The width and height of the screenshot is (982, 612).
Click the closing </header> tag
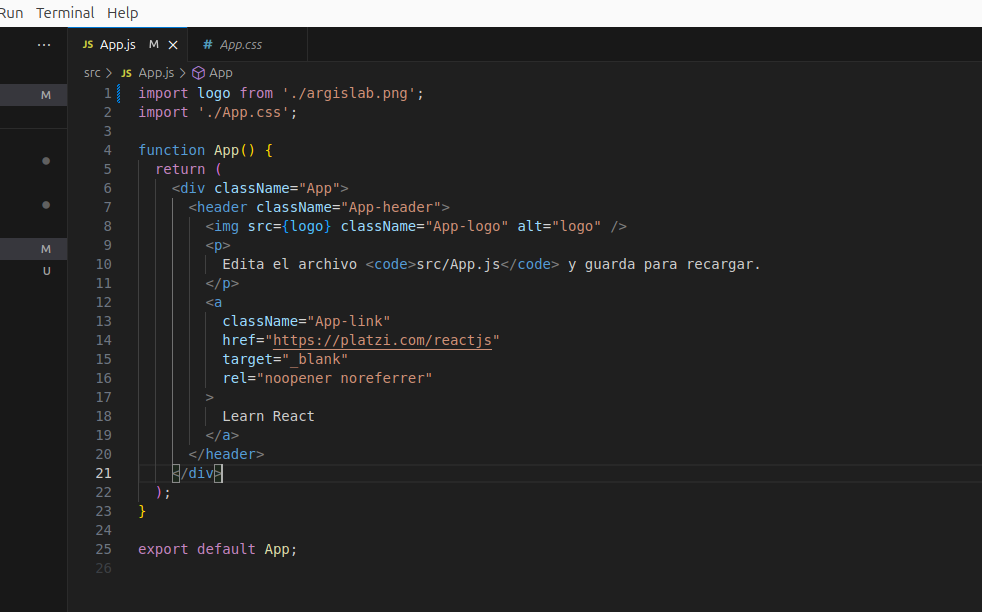point(226,454)
